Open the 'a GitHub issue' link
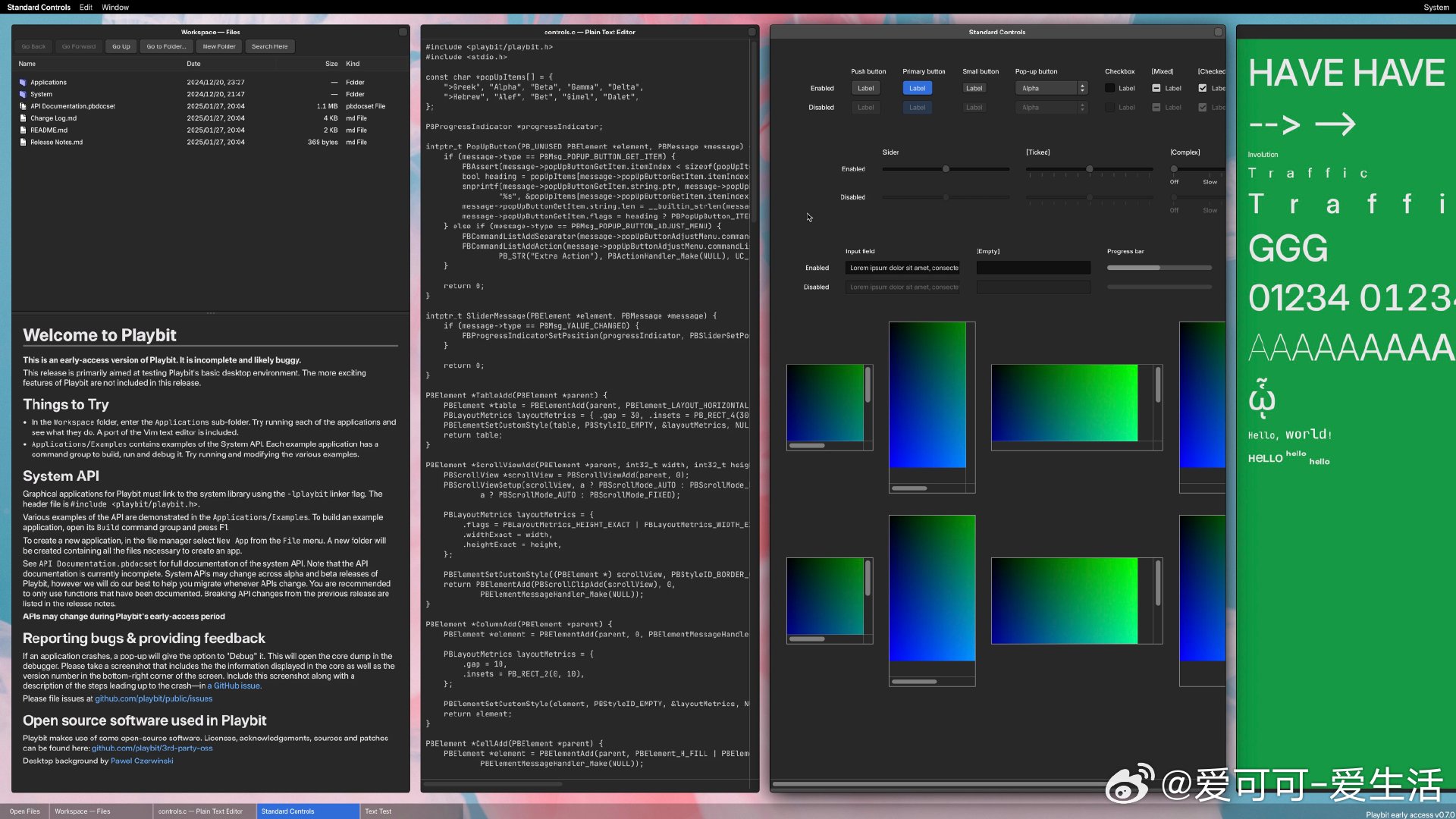The width and height of the screenshot is (1456, 819). pyautogui.click(x=234, y=686)
